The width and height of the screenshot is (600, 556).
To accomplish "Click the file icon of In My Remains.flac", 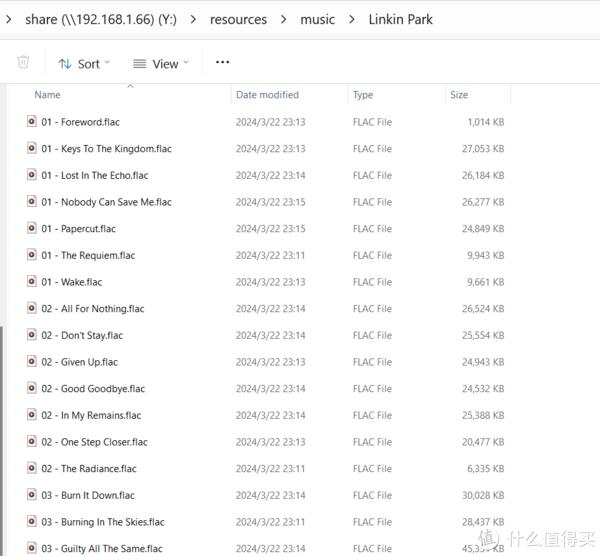I will (32, 415).
